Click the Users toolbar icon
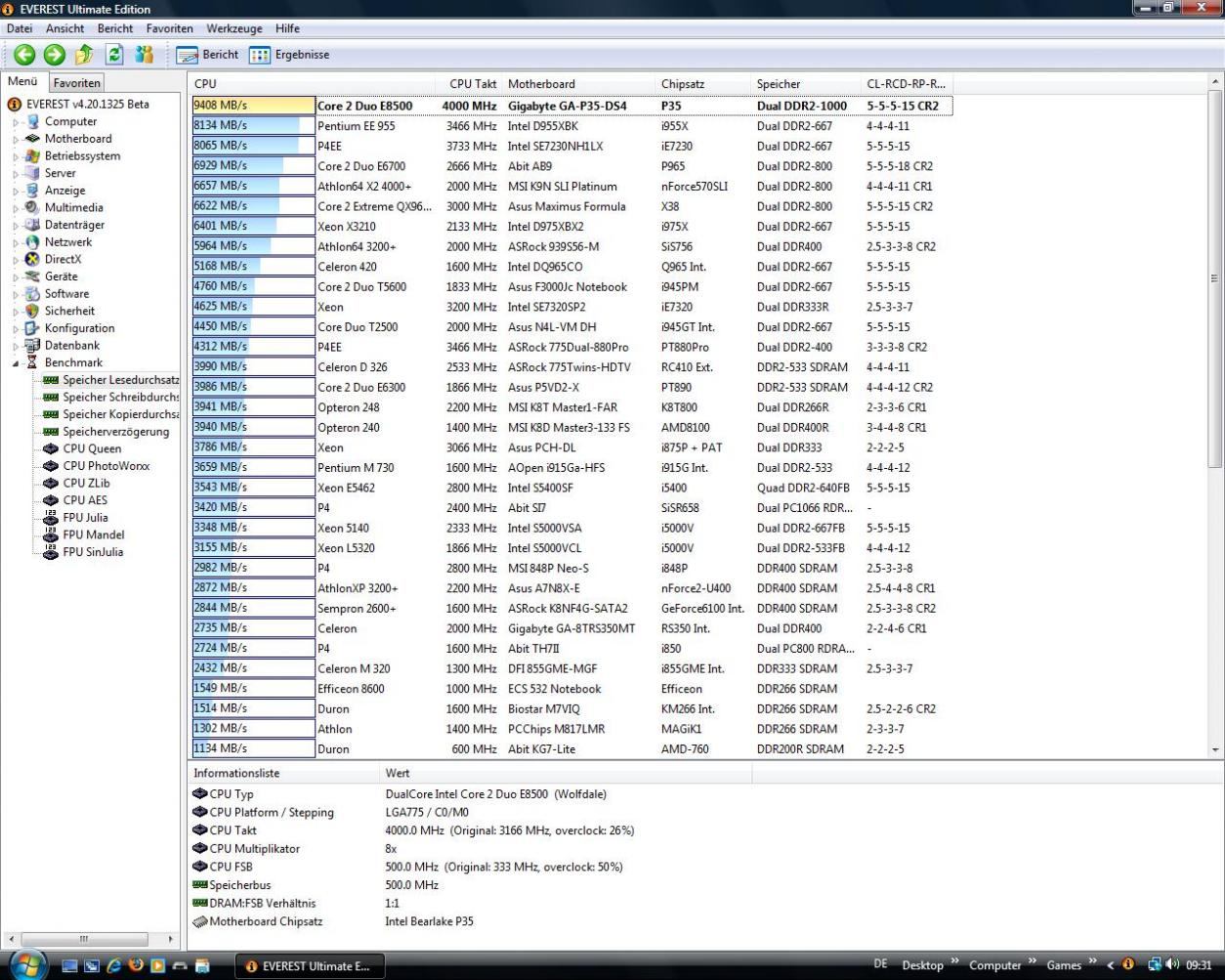This screenshot has height=980, width=1225. pos(144,56)
